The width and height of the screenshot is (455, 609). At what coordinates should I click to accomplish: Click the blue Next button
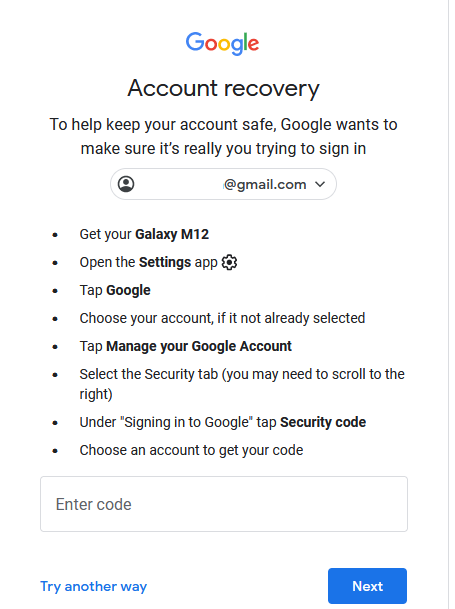(367, 586)
